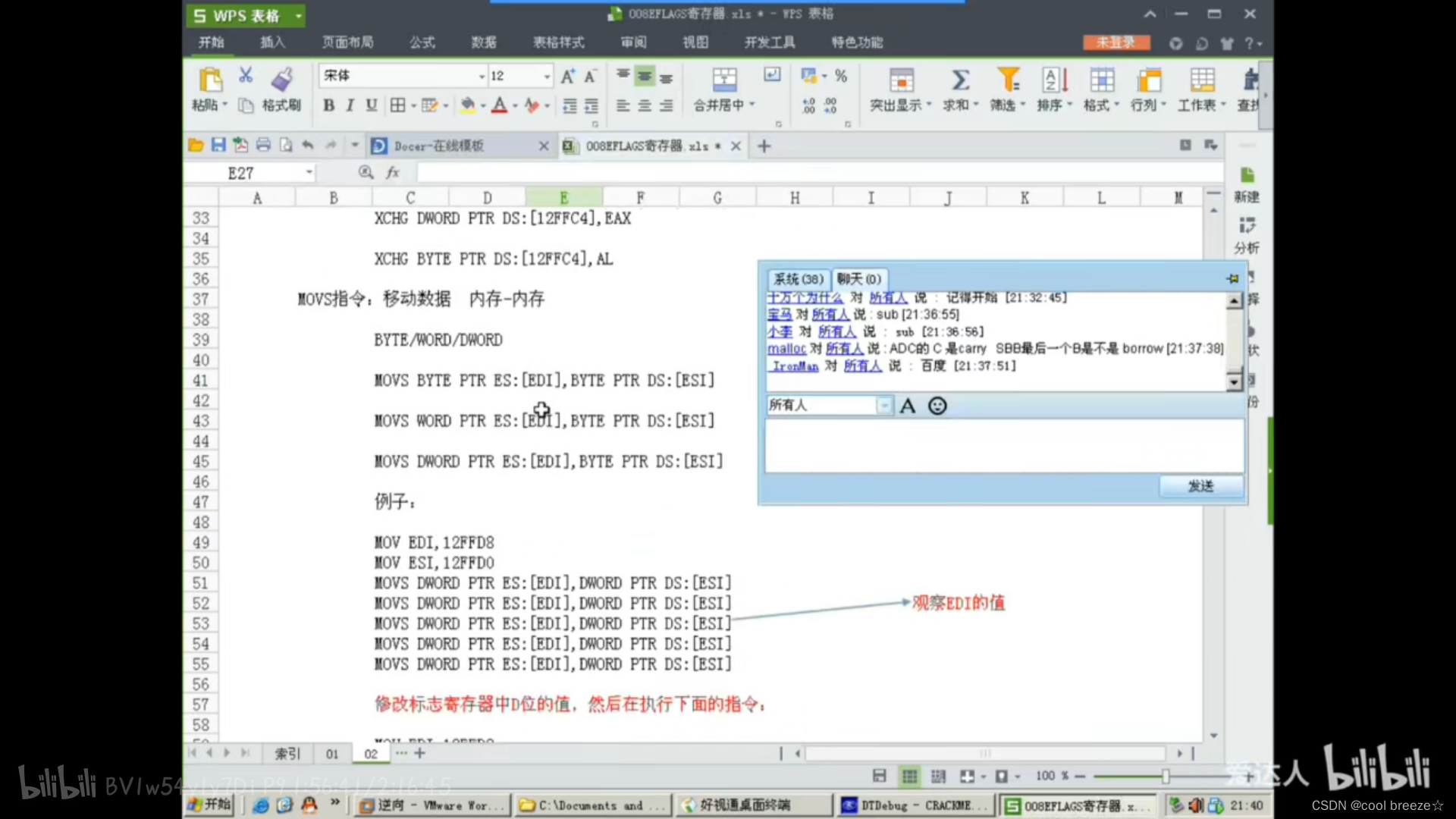This screenshot has height=819, width=1456.
Task: Open the emoji smiley picker
Action: [937, 406]
